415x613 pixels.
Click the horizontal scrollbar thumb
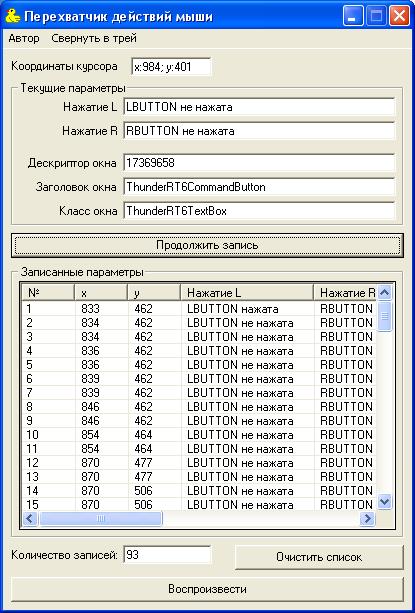click(x=100, y=518)
